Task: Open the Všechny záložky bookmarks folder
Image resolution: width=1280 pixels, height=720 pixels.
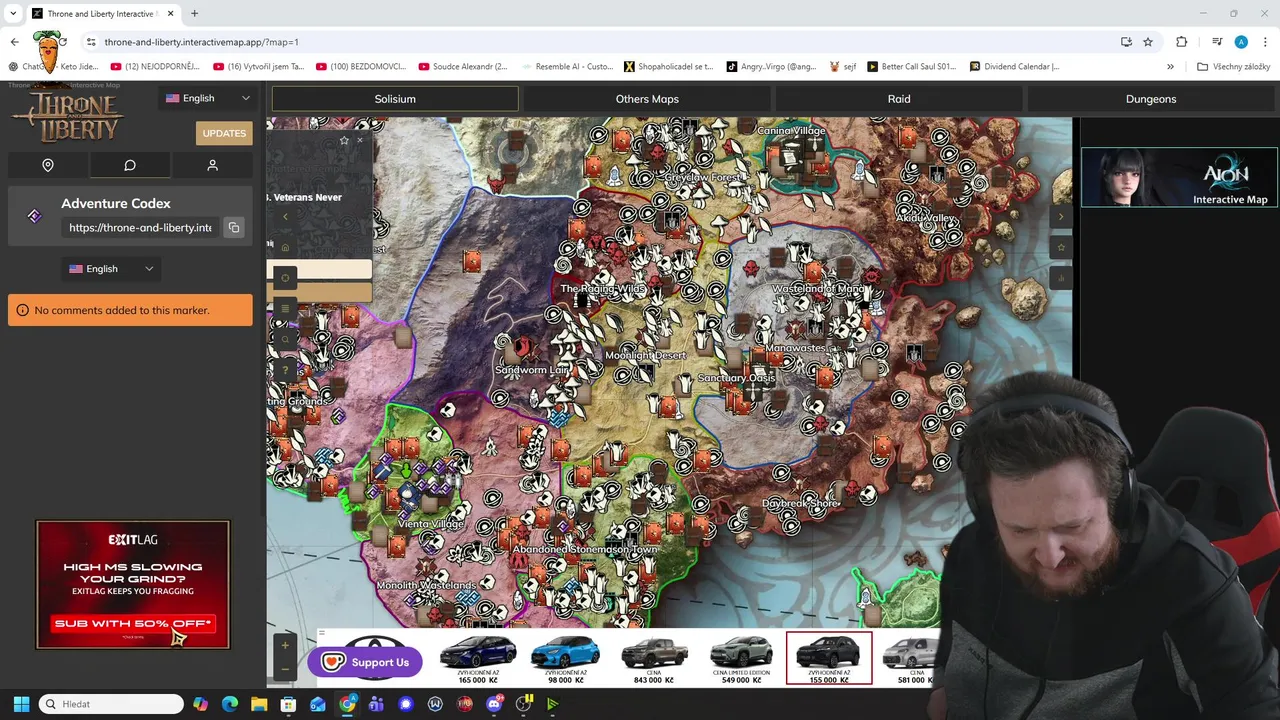Action: [x=1234, y=67]
